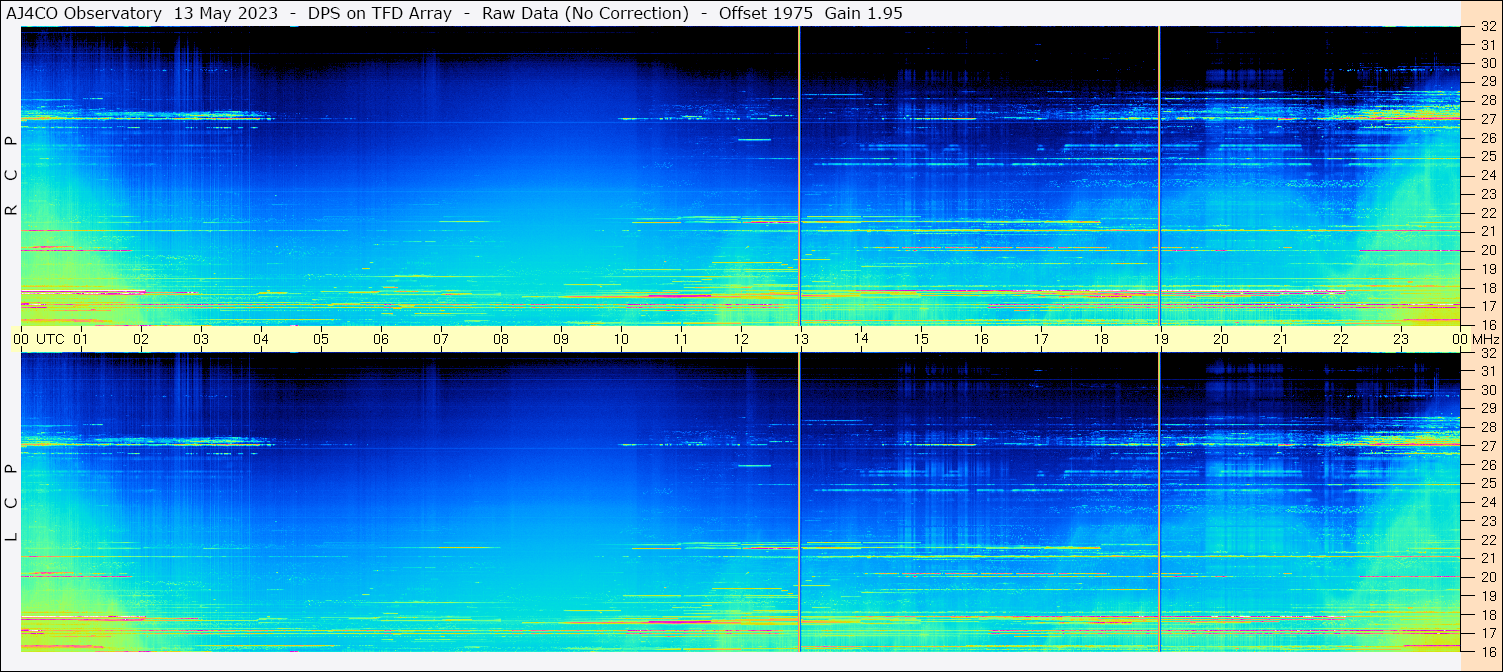Image resolution: width=1503 pixels, height=672 pixels.
Task: Click the 16 MHz label of LCP panel
Action: coord(1487,651)
